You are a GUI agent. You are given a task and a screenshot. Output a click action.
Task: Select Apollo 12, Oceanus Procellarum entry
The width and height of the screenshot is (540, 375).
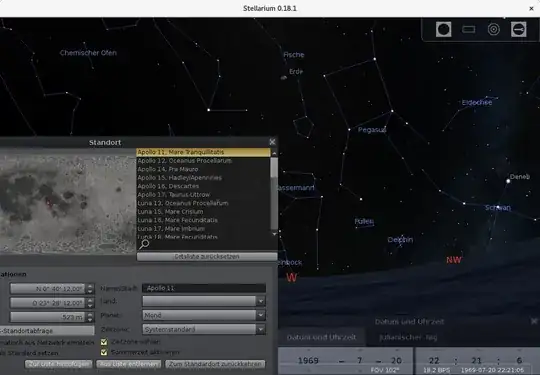pyautogui.click(x=203, y=161)
